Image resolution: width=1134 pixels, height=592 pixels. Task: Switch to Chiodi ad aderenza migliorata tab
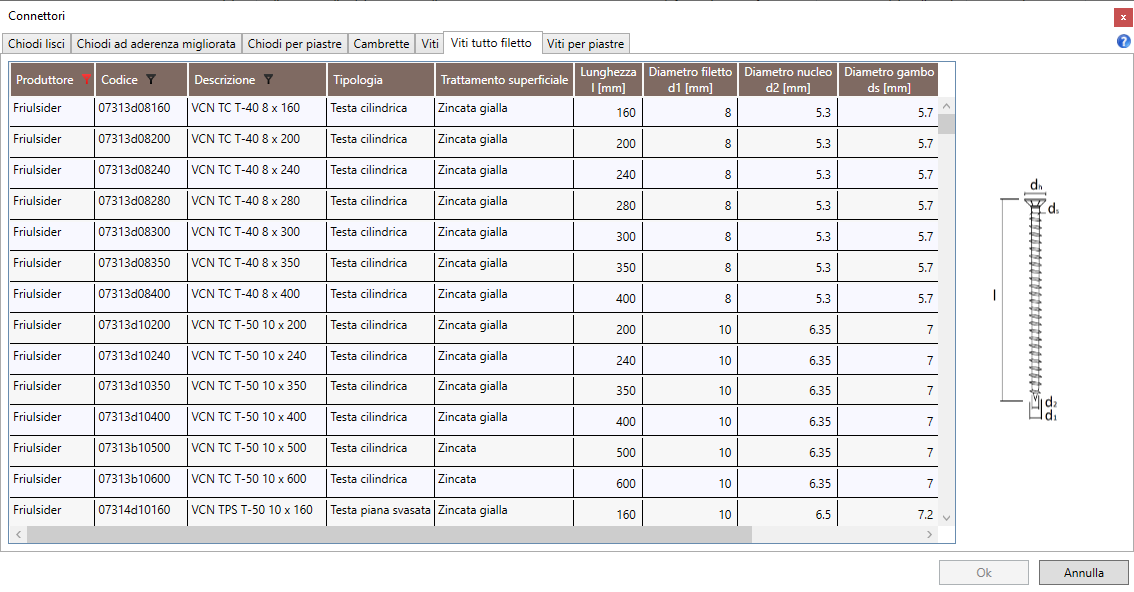pyautogui.click(x=156, y=44)
